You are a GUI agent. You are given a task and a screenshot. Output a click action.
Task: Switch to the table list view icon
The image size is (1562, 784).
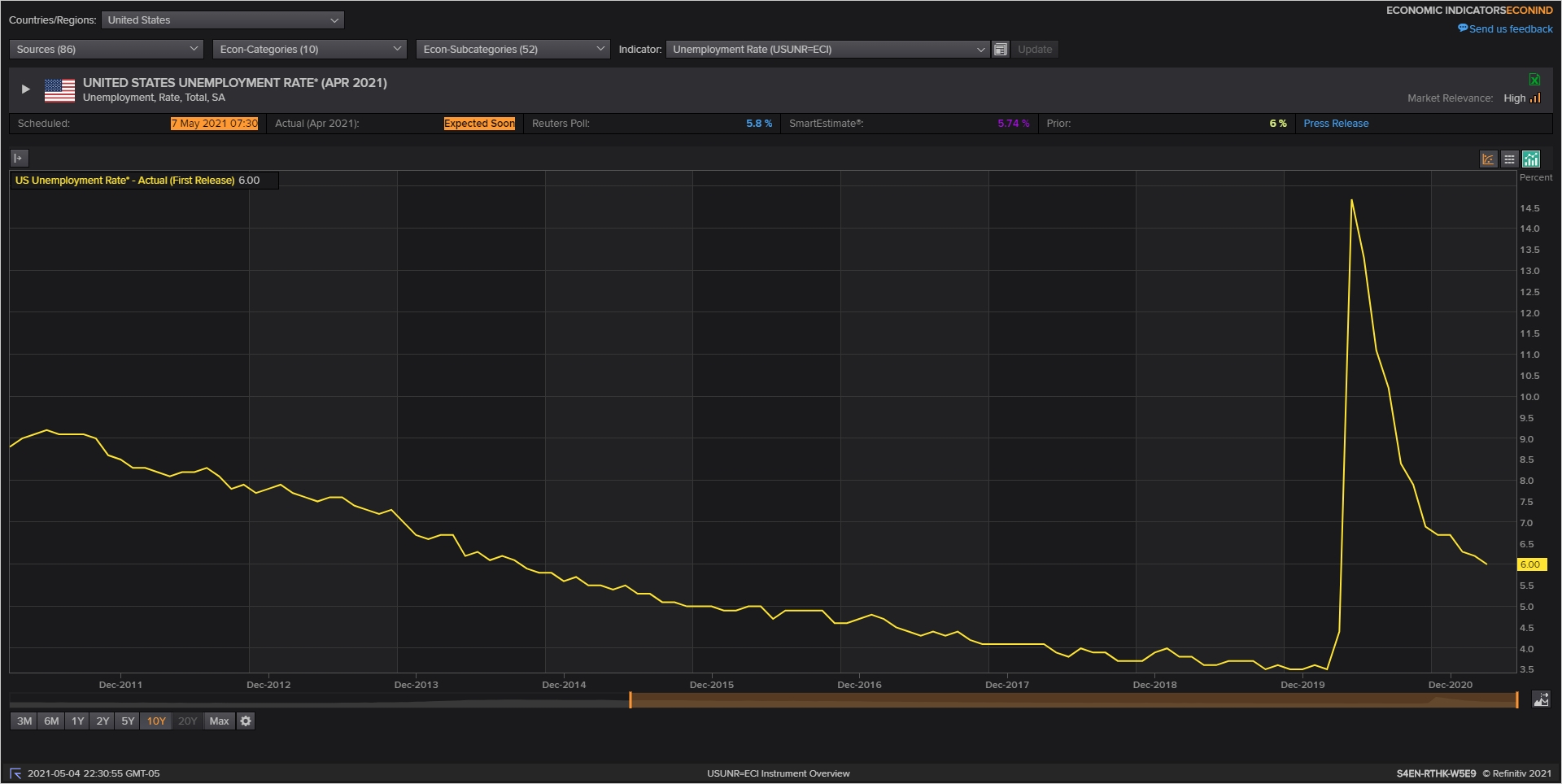(x=1509, y=159)
